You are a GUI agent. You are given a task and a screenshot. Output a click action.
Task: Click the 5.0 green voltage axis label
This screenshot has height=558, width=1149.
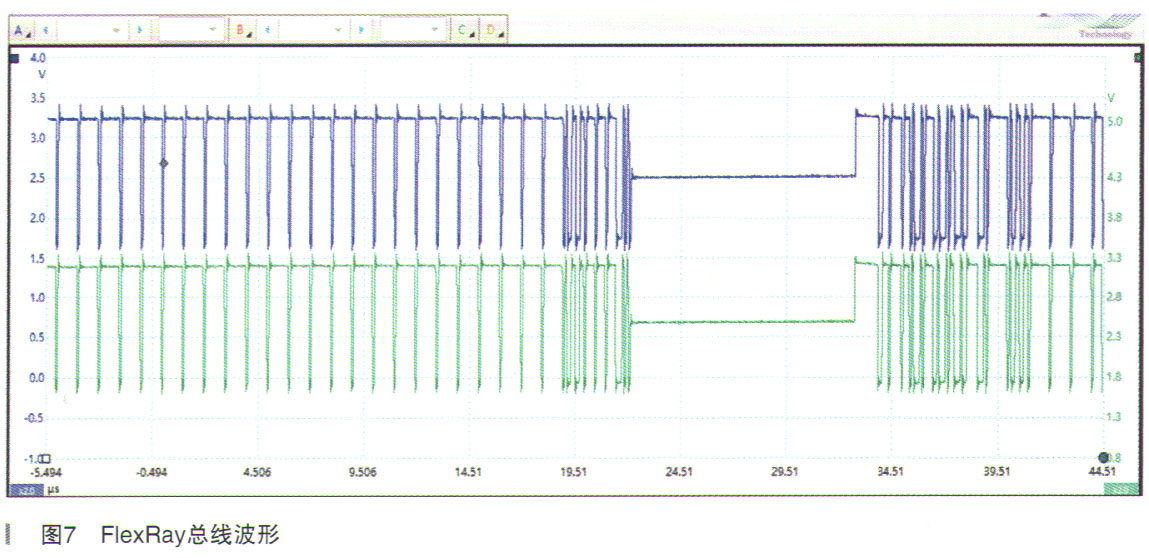[x=1115, y=122]
